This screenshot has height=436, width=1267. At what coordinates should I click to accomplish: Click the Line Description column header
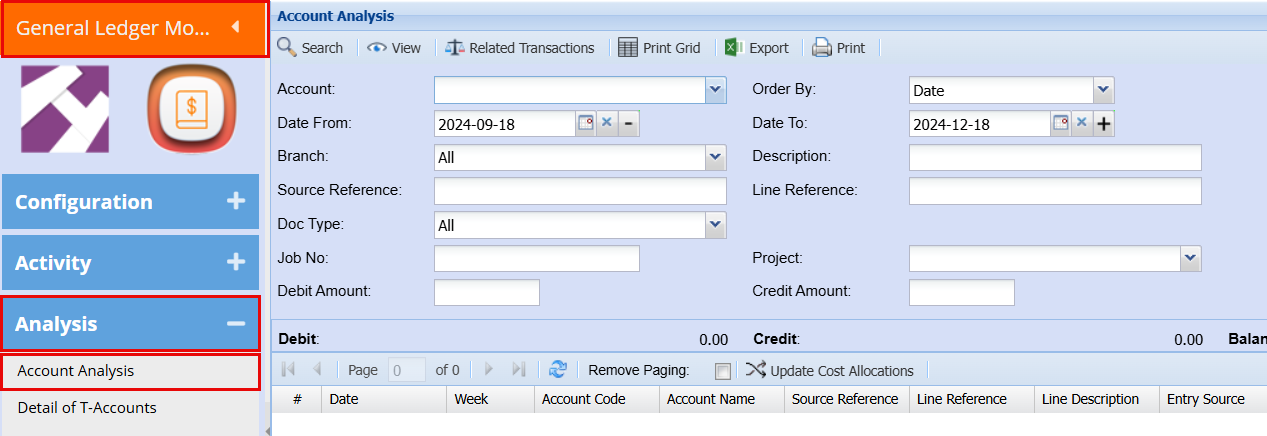tap(1097, 399)
